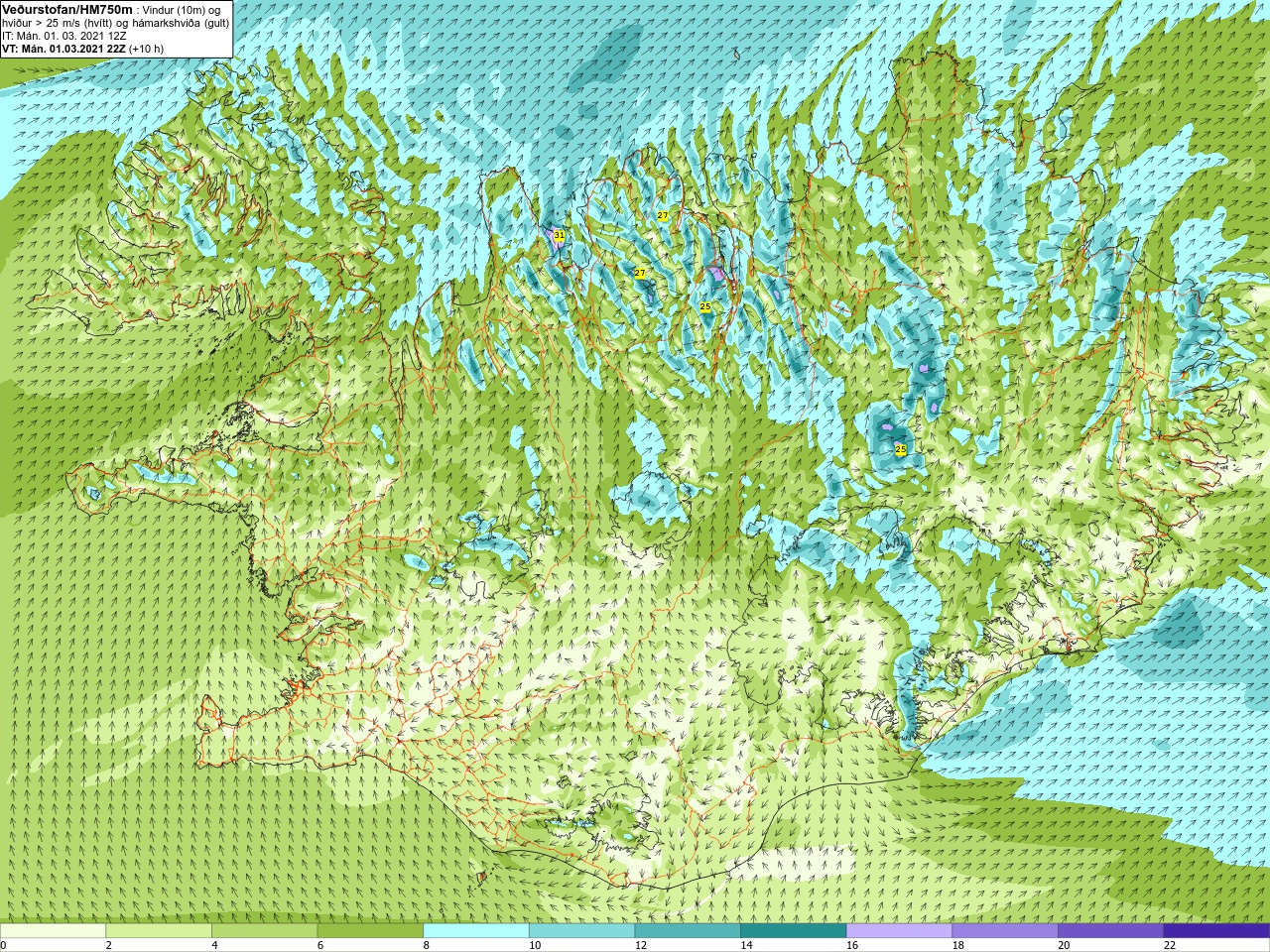Click the legend scale number 8
Image resolution: width=1270 pixels, height=952 pixels.
pos(427,945)
